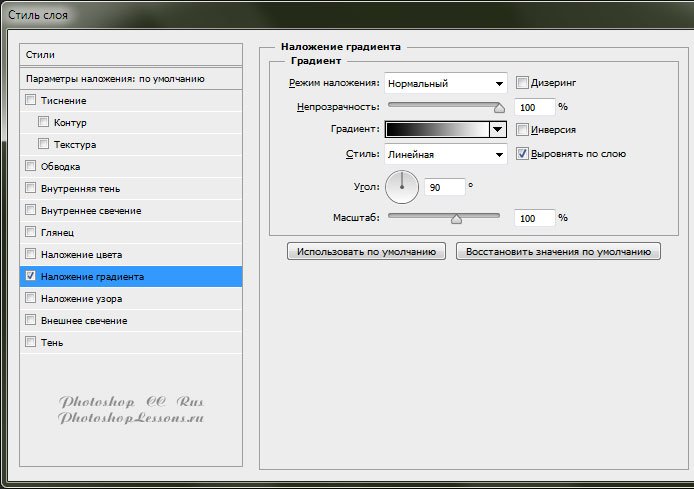Viewport: 694px width, 489px height.
Task: Enable the Тиснение effect checkbox
Action: (30, 100)
